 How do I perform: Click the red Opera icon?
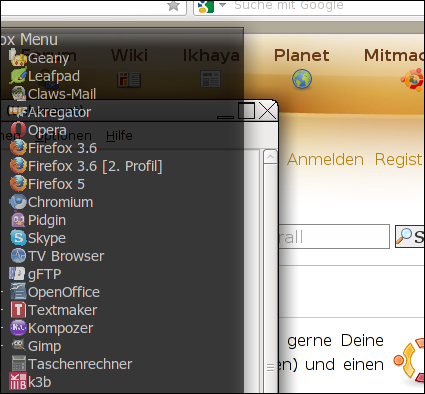[18, 130]
